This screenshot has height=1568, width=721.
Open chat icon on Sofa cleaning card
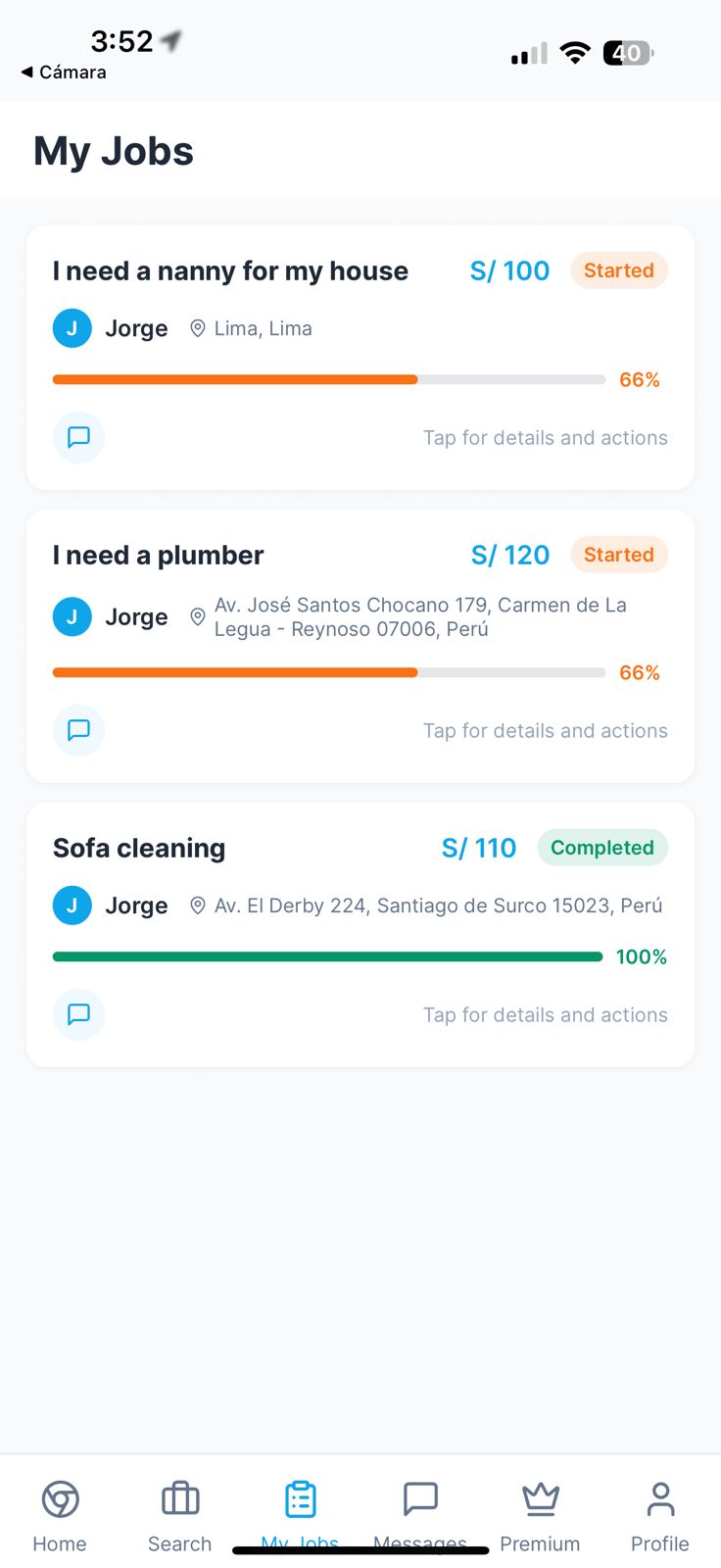coord(78,1014)
